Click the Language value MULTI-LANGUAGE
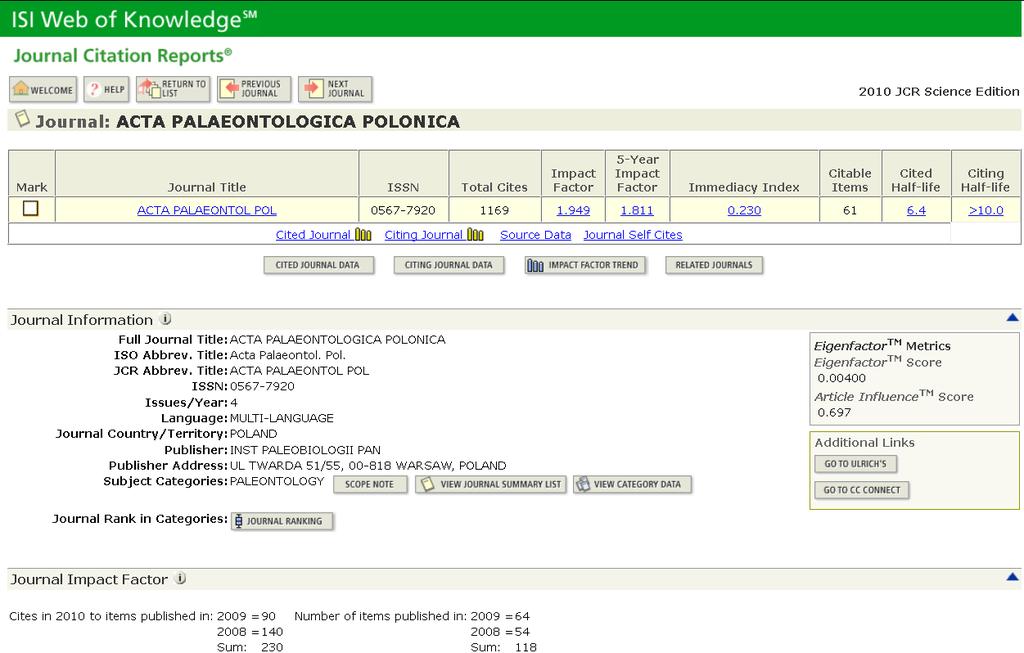1024x653 pixels. coord(281,418)
